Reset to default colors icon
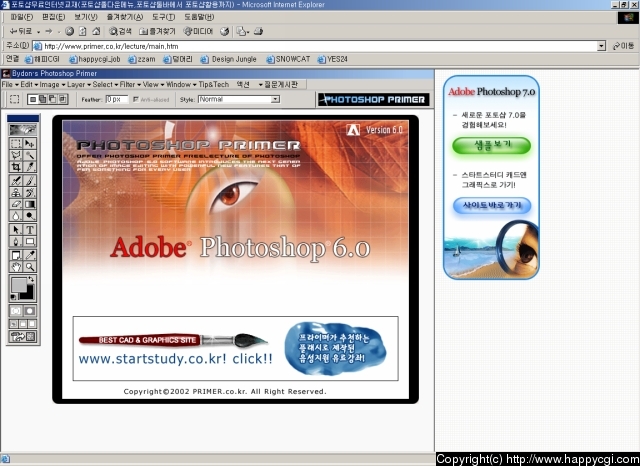This screenshot has width=640, height=466. point(13,297)
